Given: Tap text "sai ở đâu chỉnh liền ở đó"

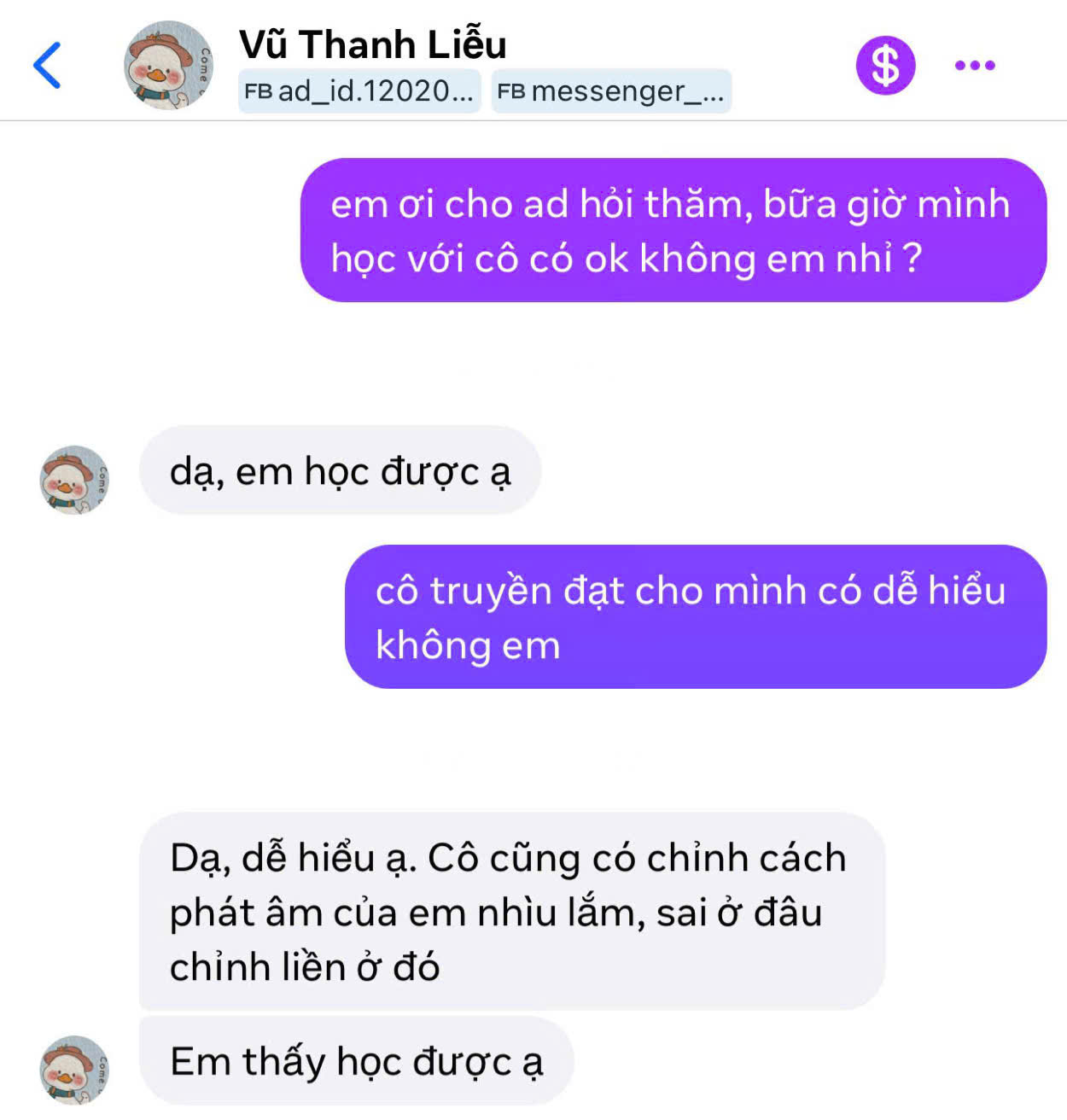Looking at the screenshot, I should [496, 939].
